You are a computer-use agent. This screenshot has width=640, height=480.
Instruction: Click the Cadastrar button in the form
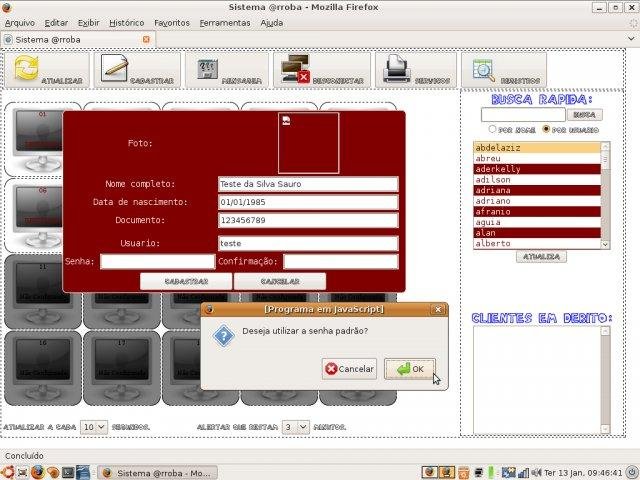[186, 282]
